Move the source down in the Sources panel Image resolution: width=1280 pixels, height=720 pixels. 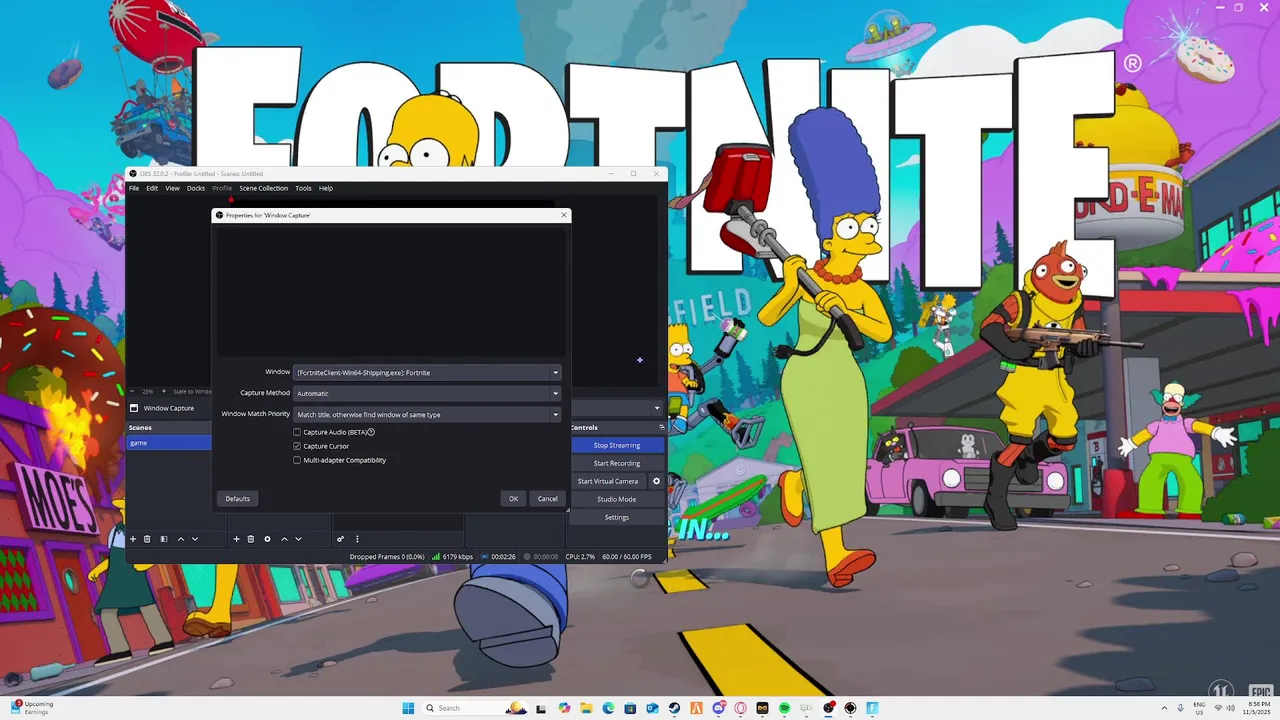pyautogui.click(x=298, y=539)
